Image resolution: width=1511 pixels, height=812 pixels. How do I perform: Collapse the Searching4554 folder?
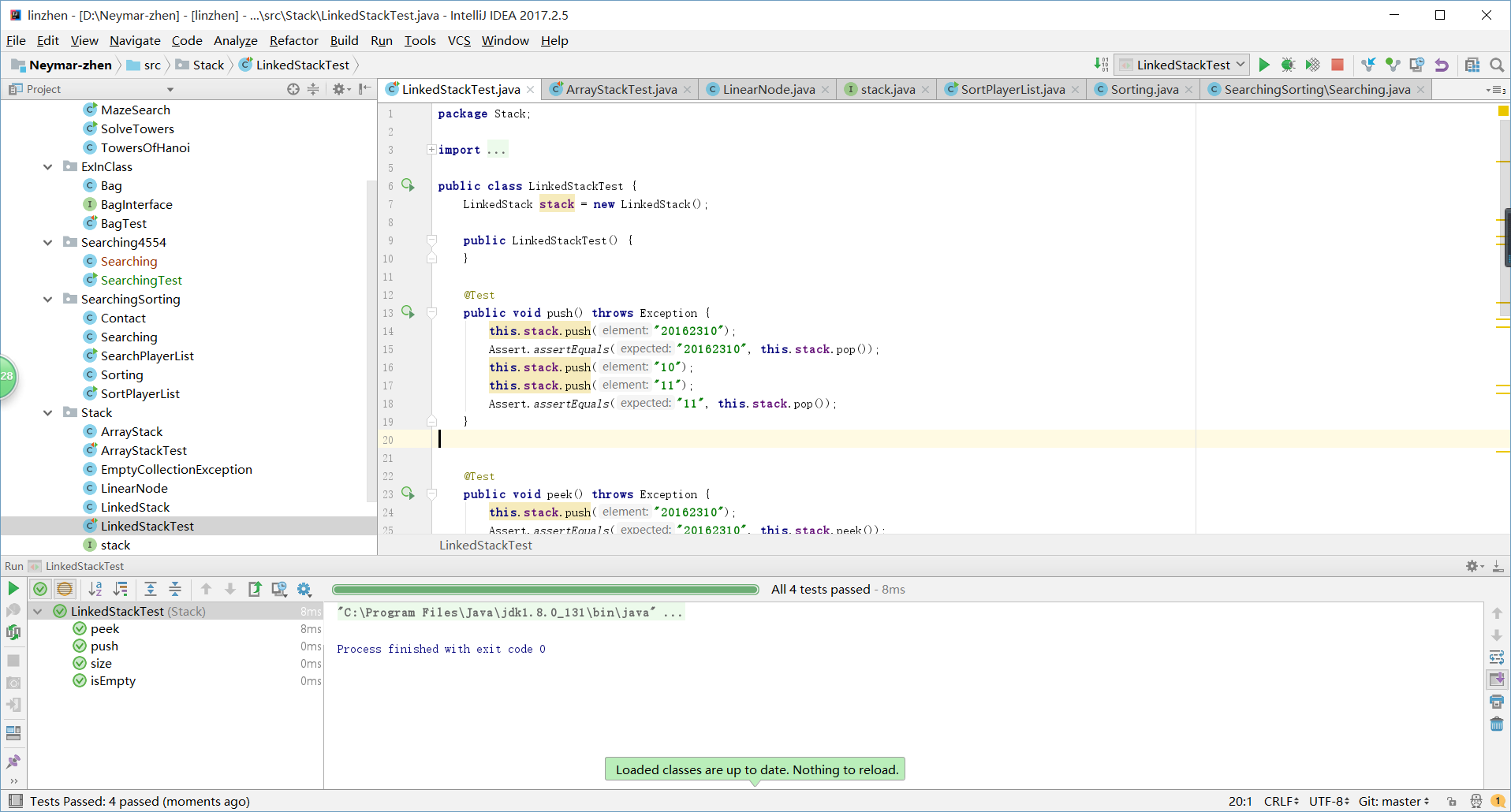(x=48, y=243)
